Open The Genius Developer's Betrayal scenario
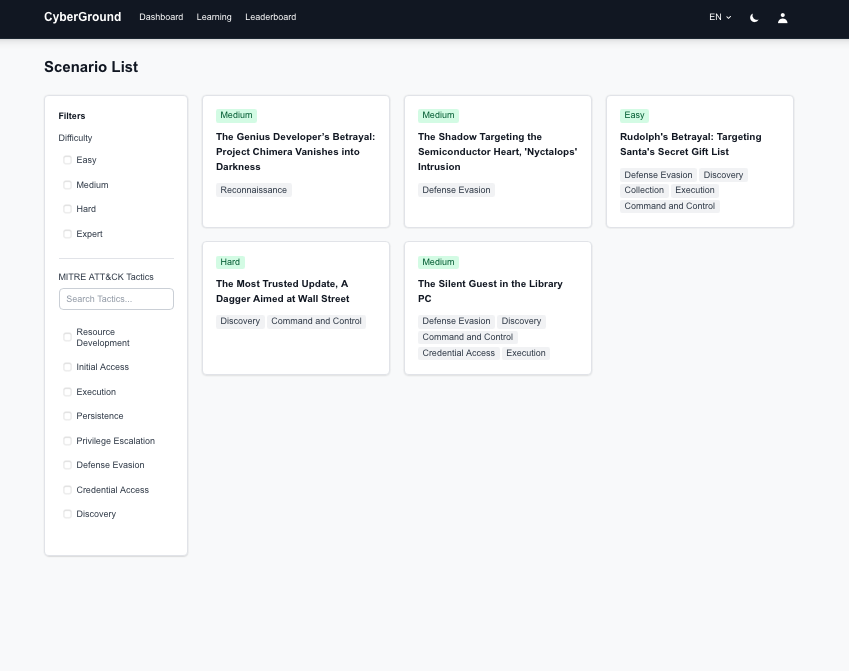Image resolution: width=849 pixels, height=671 pixels. [x=295, y=151]
